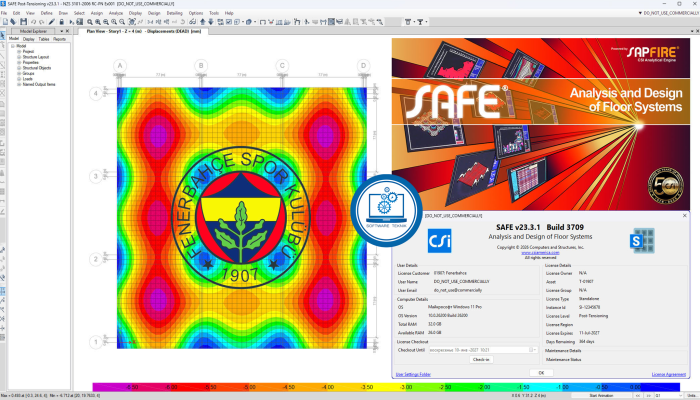This screenshot has height=400, width=700.
Task: Click the pointer select tool in left toolbar
Action: coord(3,35)
